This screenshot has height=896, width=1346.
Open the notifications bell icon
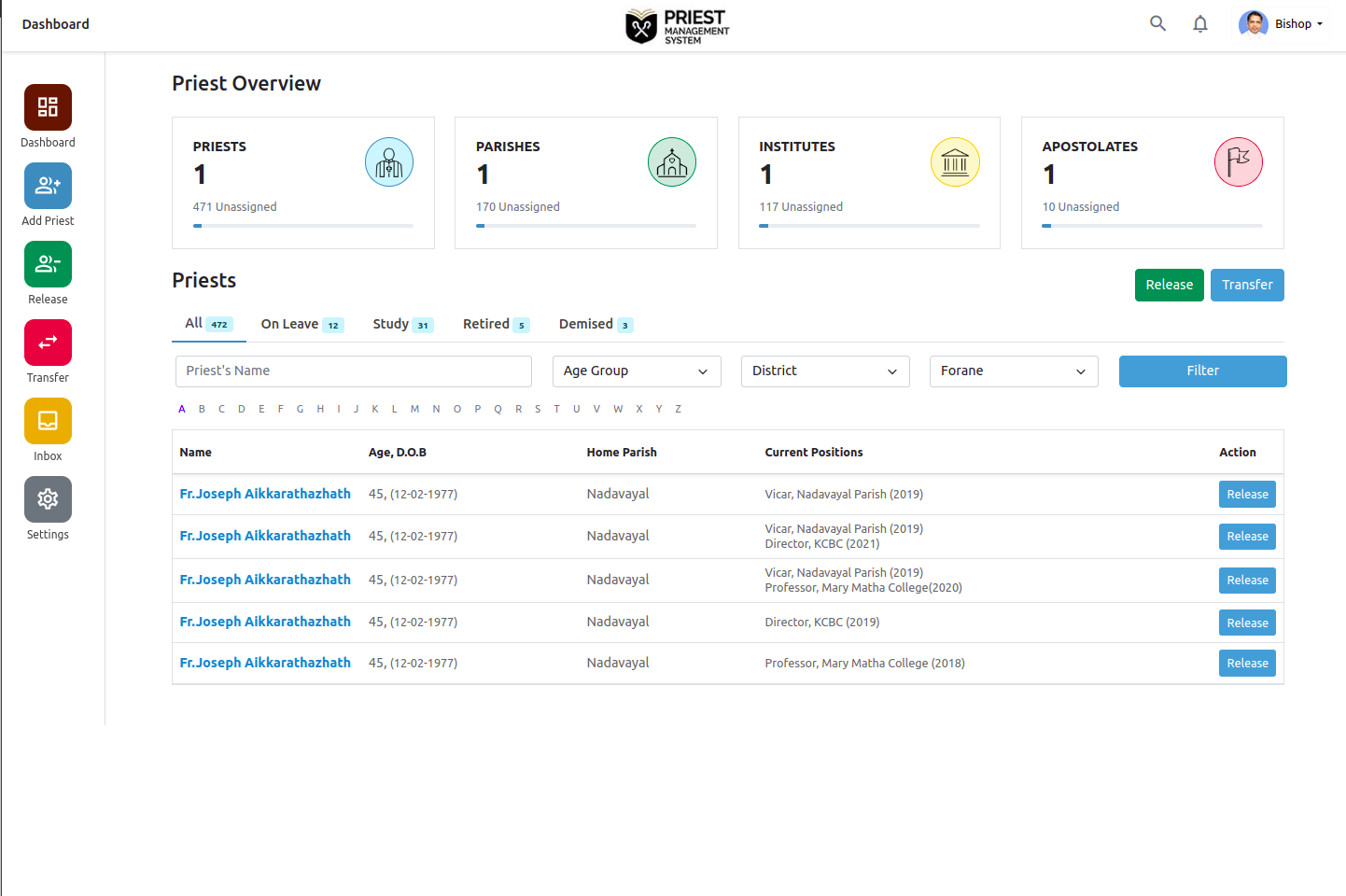(1200, 24)
